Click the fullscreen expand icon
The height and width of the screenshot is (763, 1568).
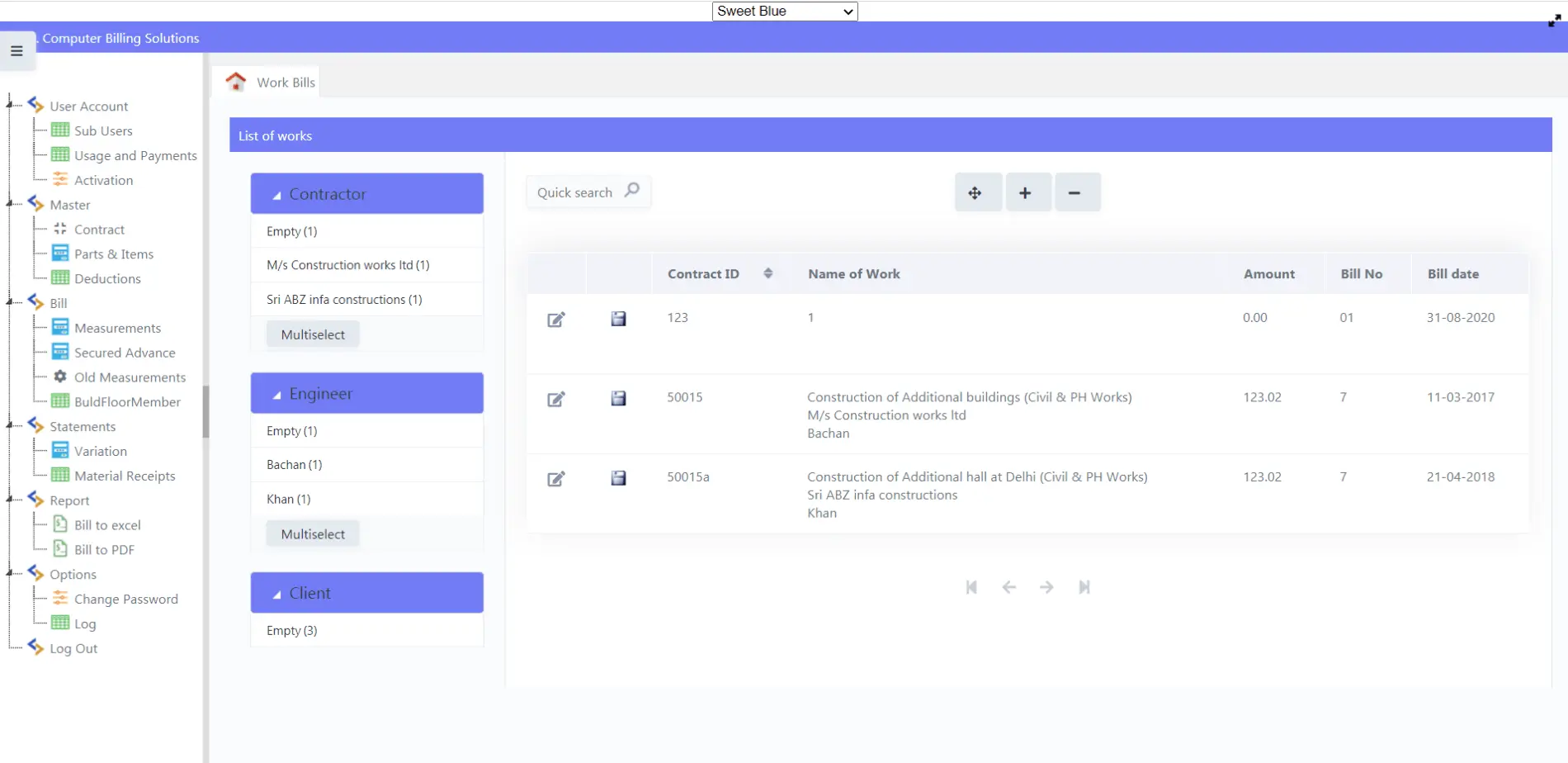1554,21
